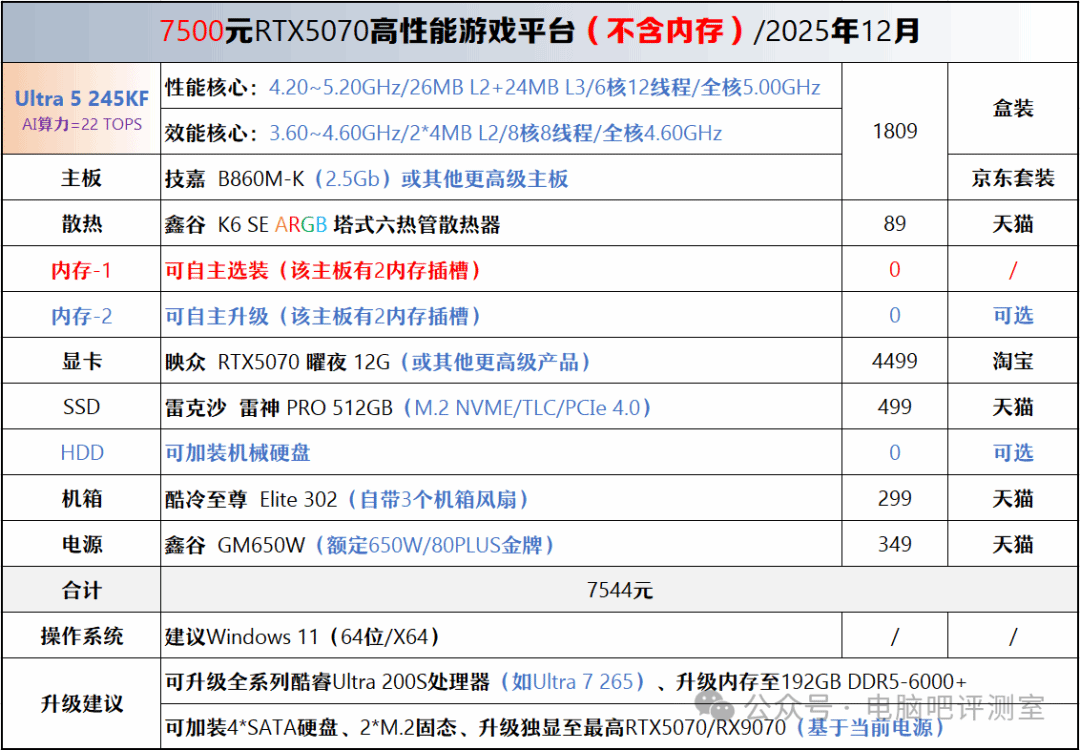1080x750 pixels.
Task: Select the 4499 graphics card price
Action: point(894,361)
